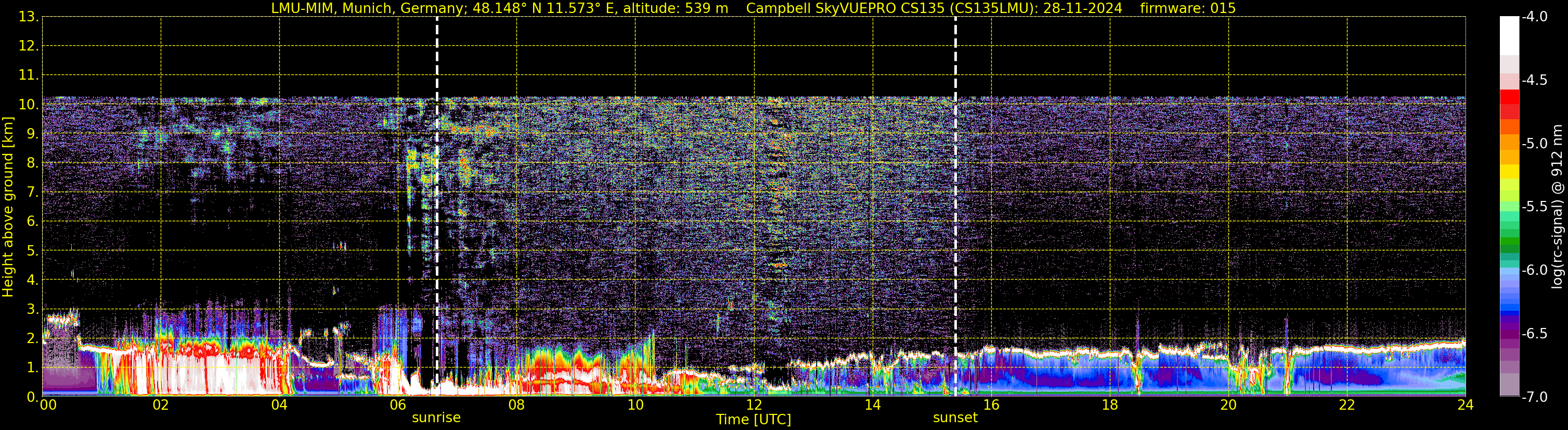Click height tick label '8.'

tap(33, 163)
